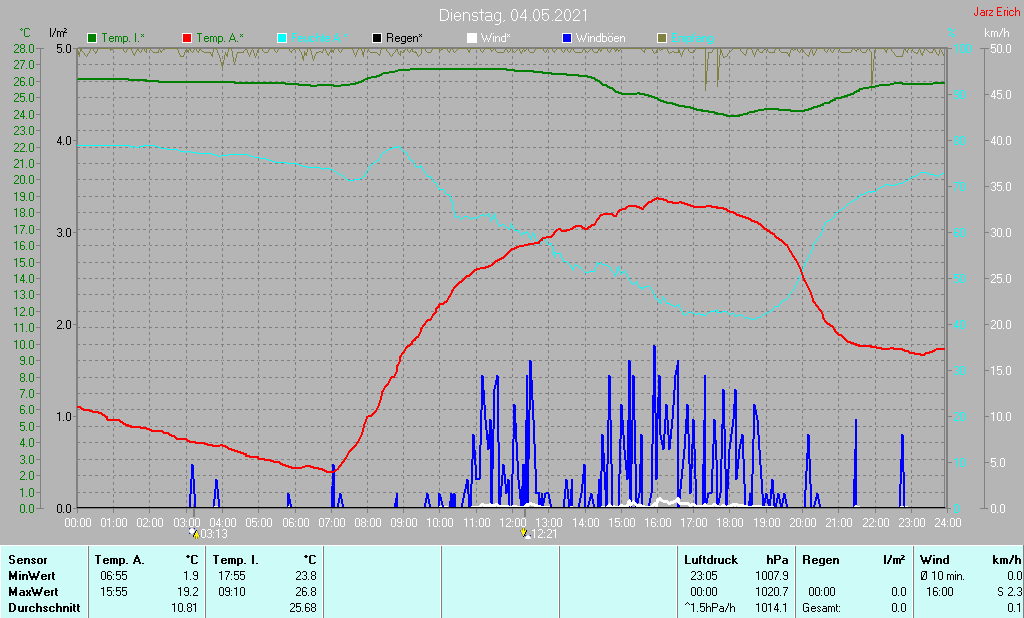The image size is (1024, 618).
Task: Click the marker icon at 03:13
Action: pyautogui.click(x=193, y=533)
